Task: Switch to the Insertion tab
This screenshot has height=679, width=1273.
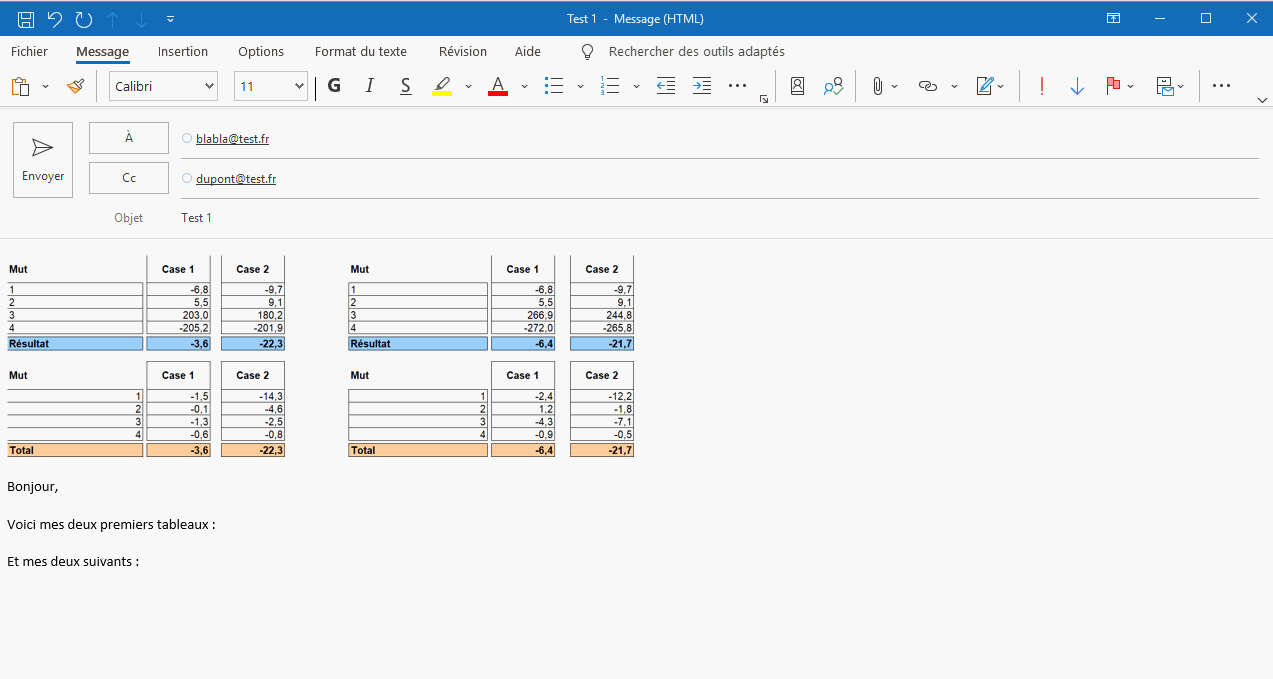Action: coord(183,52)
